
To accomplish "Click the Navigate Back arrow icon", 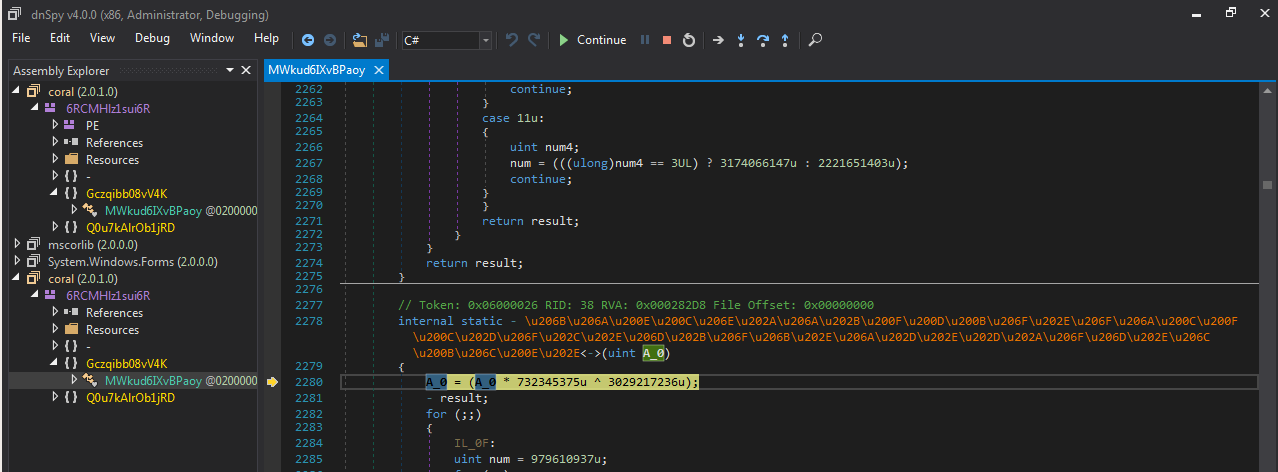I will click(307, 40).
